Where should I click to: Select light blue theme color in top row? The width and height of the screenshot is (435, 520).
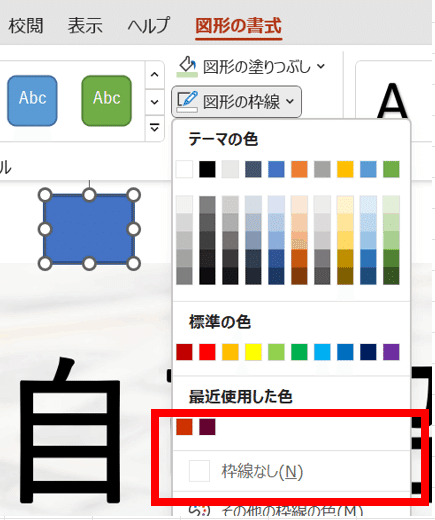pos(368,169)
